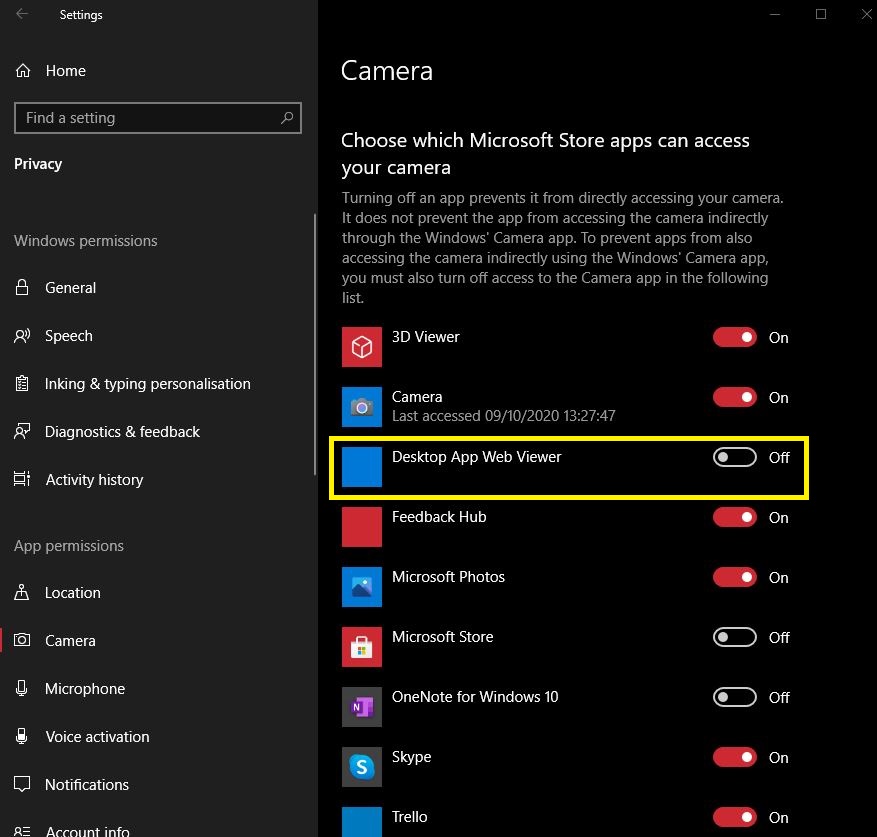
Task: Click the 'Microsoft Store' label
Action: click(x=442, y=636)
